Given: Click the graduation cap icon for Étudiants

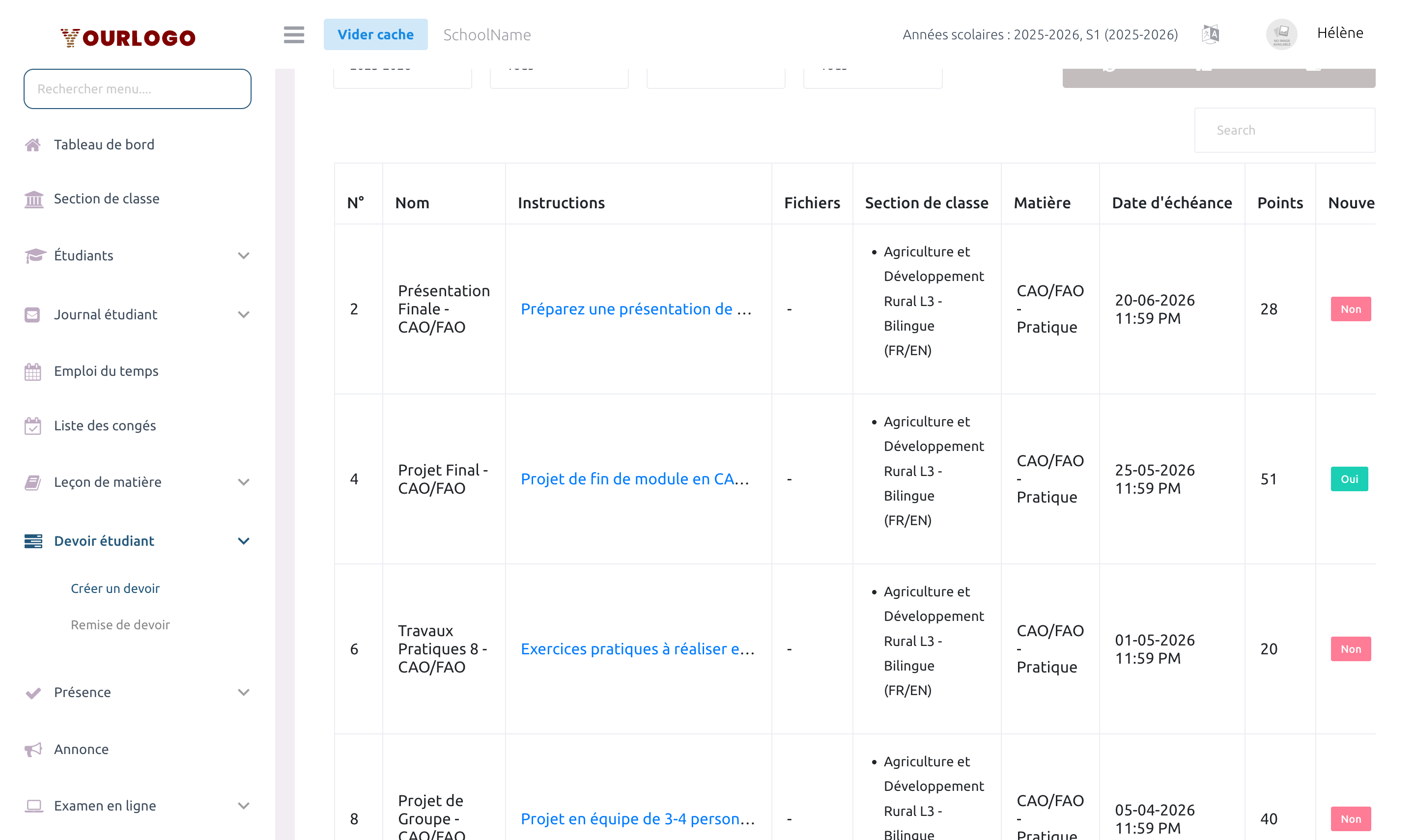Looking at the screenshot, I should [x=33, y=255].
